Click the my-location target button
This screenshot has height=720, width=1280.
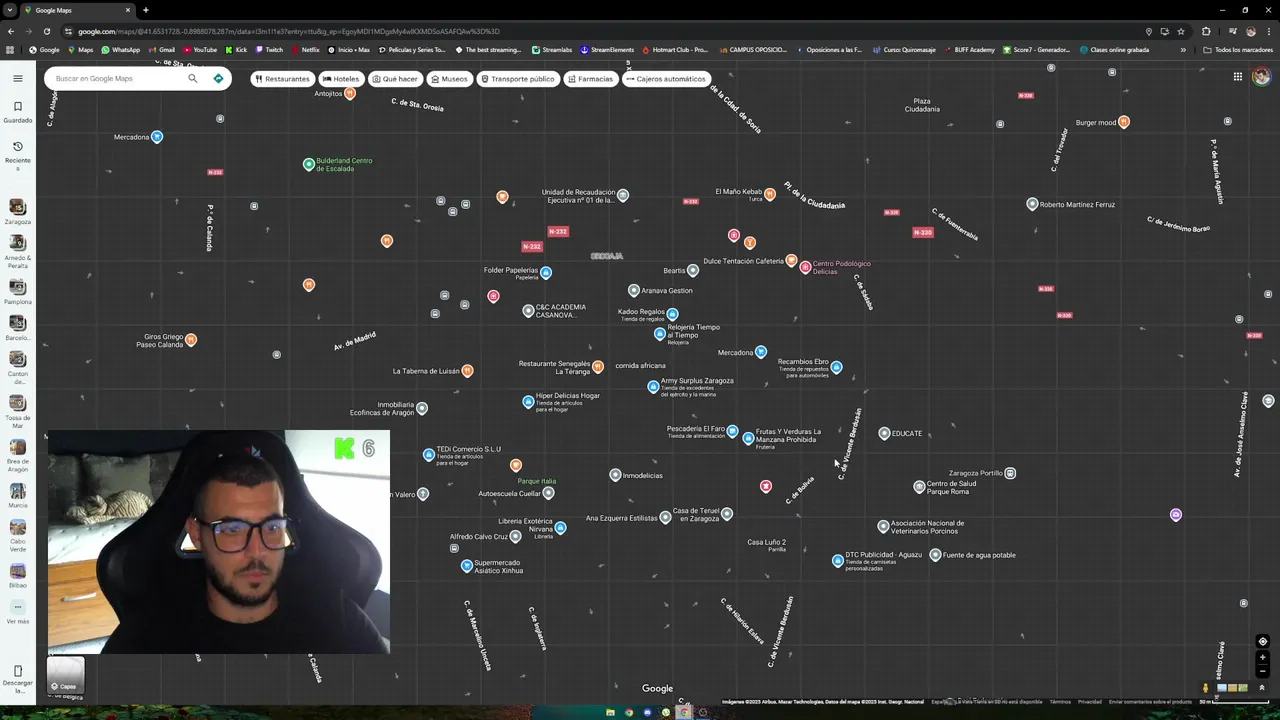coord(1262,641)
